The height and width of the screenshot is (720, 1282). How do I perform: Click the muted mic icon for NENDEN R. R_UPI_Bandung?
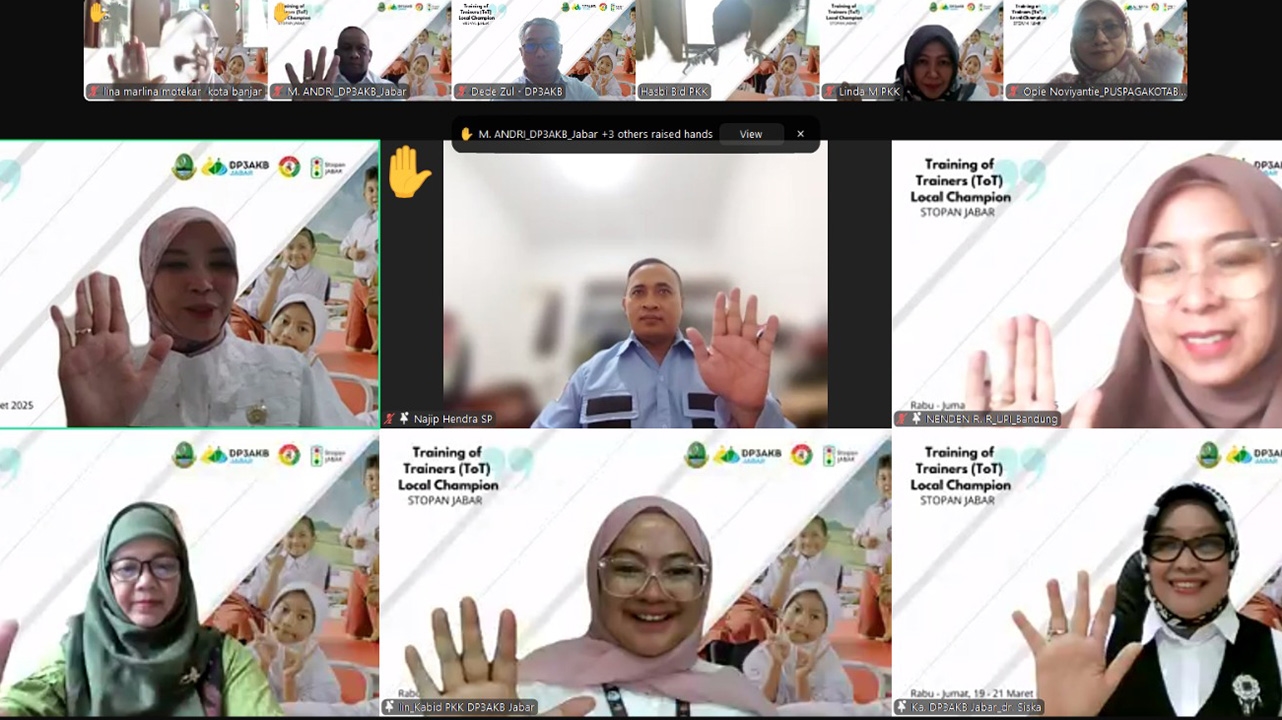coord(902,419)
